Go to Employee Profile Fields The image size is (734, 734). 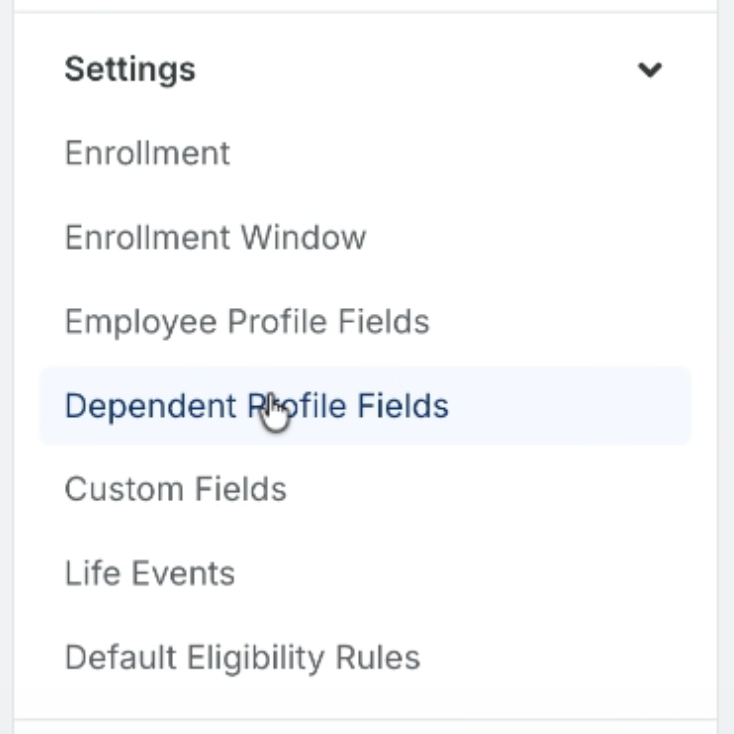pyautogui.click(x=247, y=322)
